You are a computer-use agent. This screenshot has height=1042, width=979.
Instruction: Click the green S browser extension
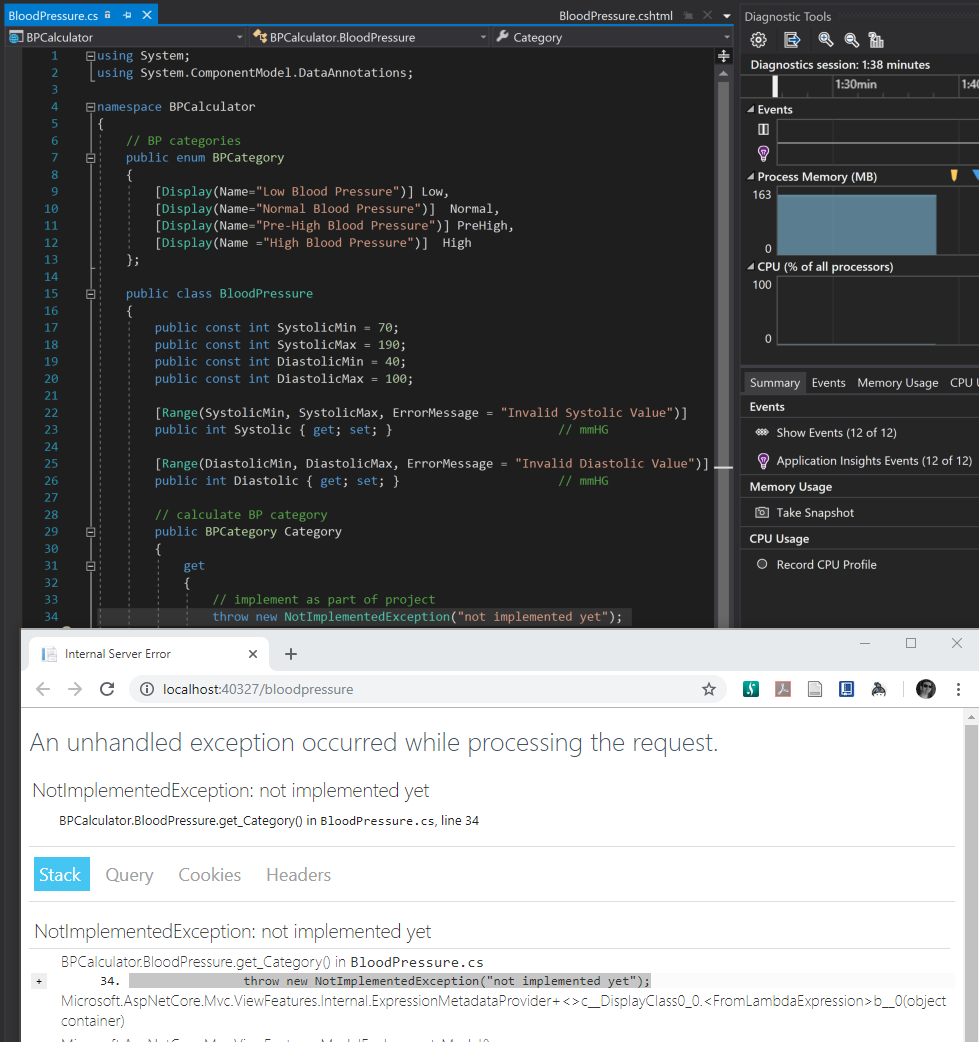click(x=751, y=689)
